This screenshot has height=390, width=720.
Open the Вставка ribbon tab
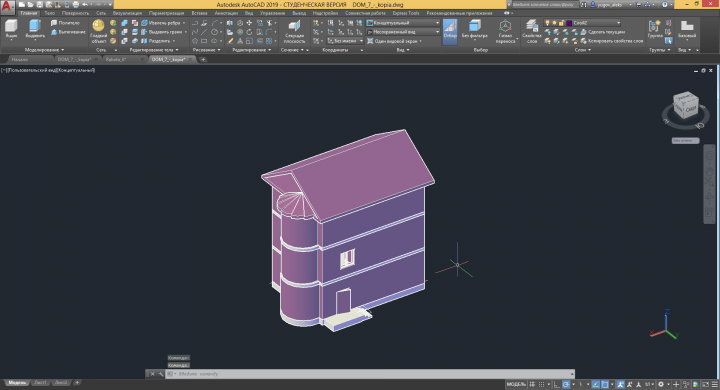199,13
